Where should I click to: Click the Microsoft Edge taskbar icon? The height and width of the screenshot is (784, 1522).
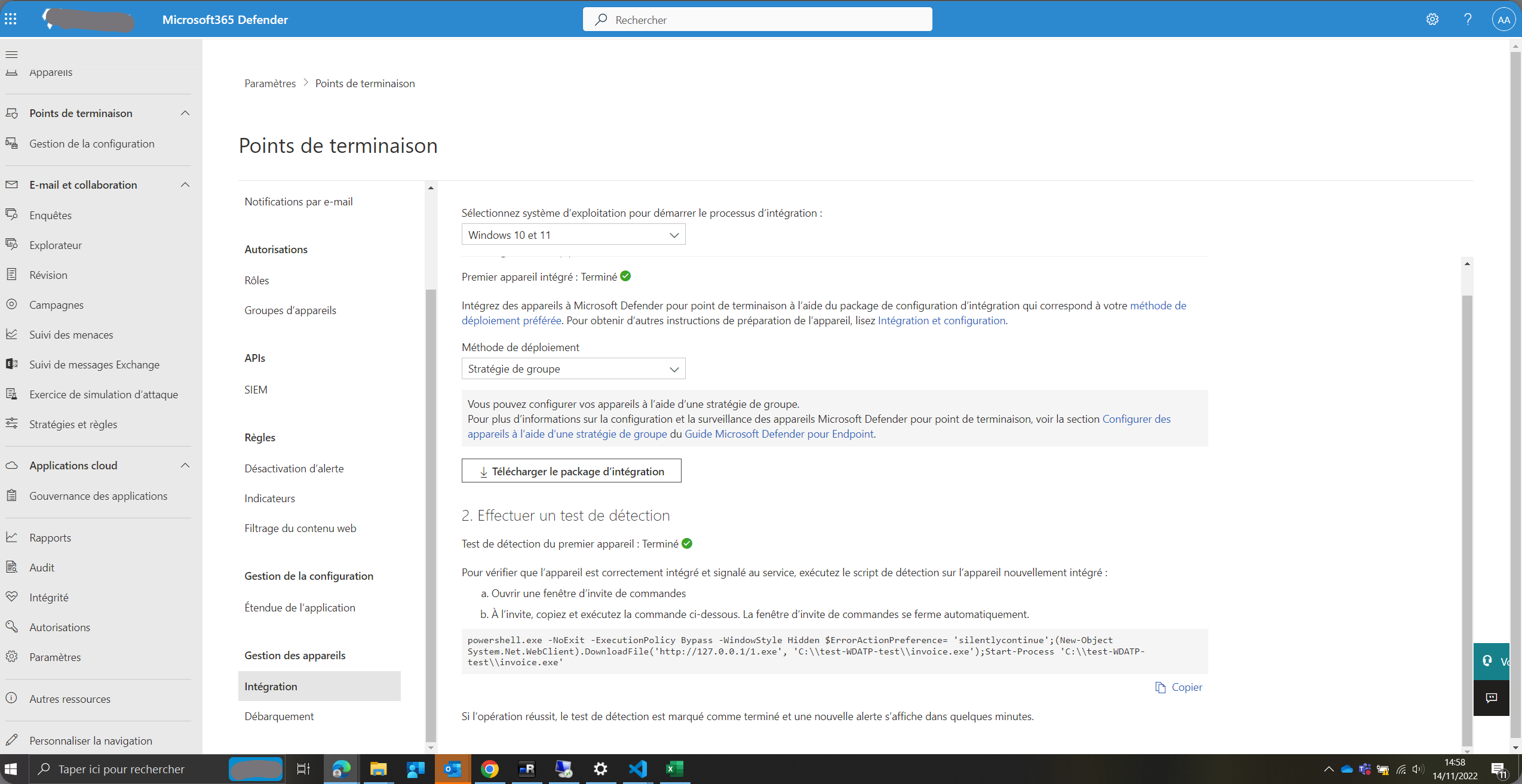[341, 769]
